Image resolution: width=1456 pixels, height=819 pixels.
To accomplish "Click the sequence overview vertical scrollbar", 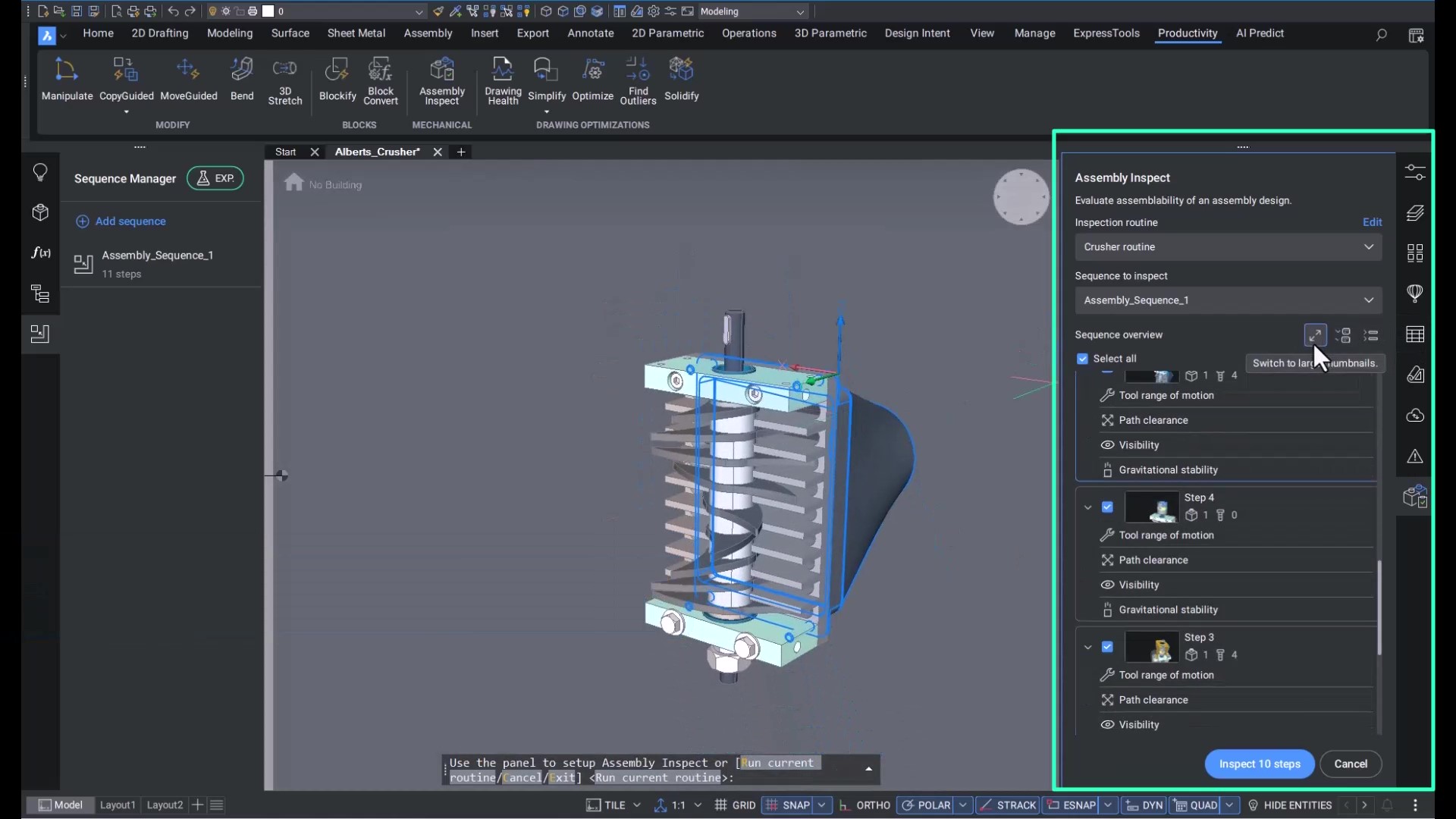I will [1379, 607].
